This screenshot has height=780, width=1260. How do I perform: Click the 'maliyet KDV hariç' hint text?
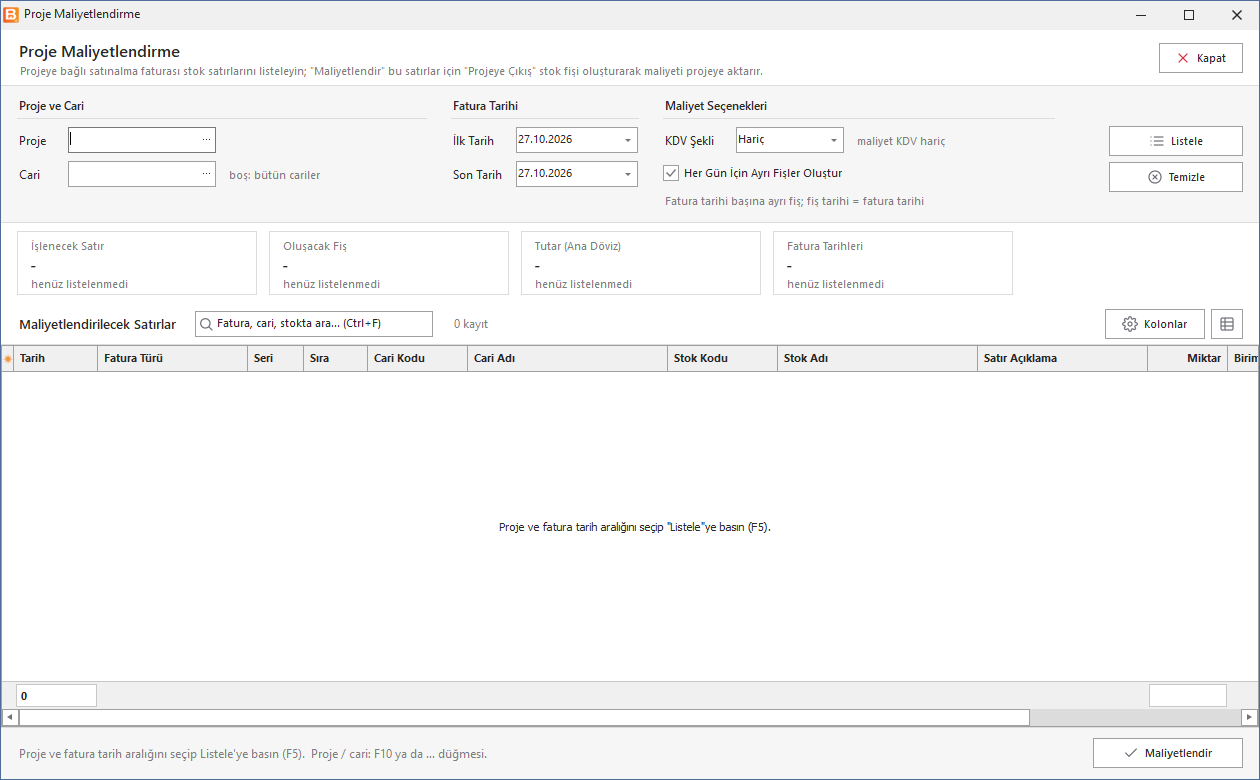(901, 141)
